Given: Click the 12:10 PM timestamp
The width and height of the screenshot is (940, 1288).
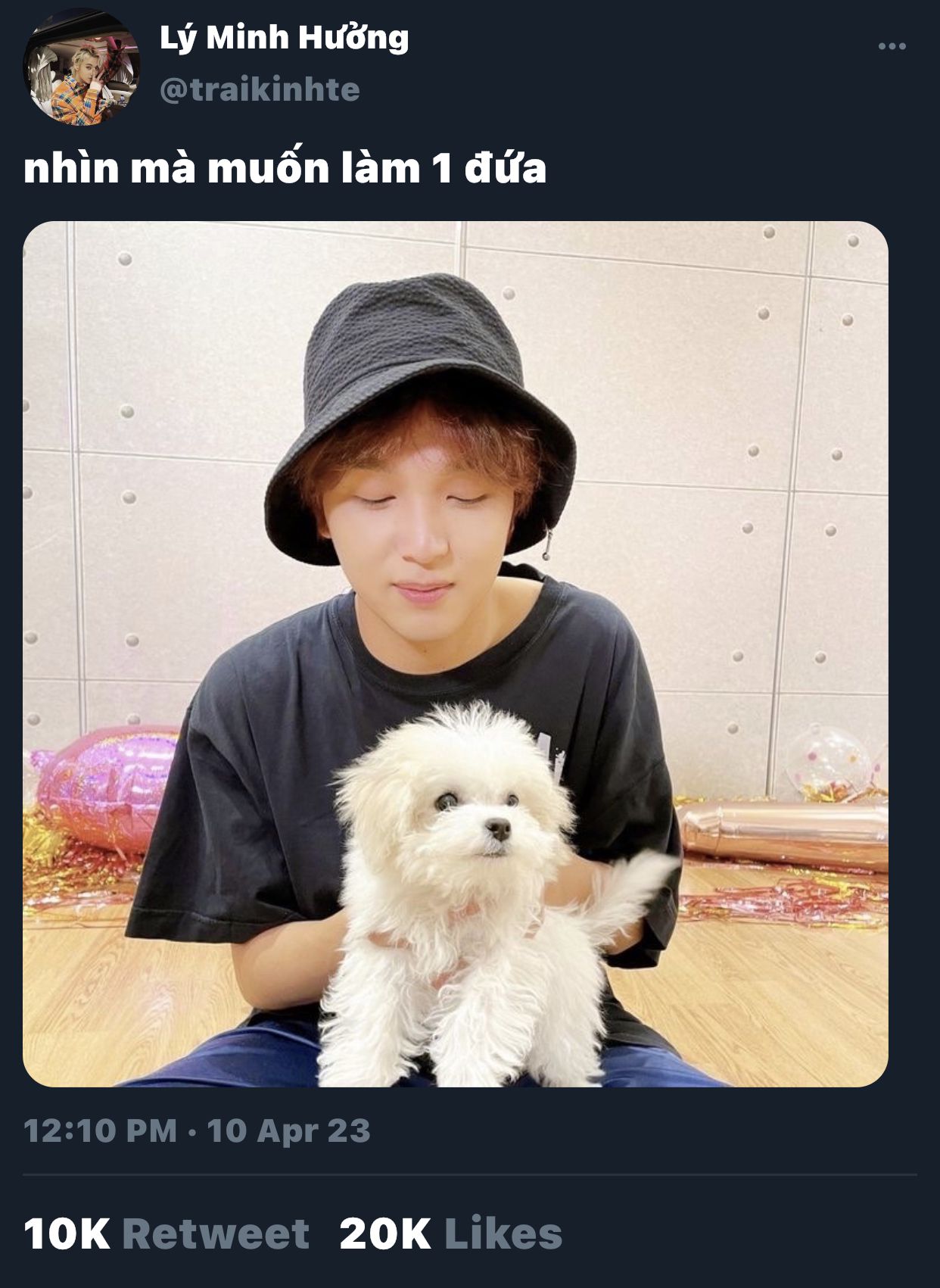Looking at the screenshot, I should (100, 1131).
